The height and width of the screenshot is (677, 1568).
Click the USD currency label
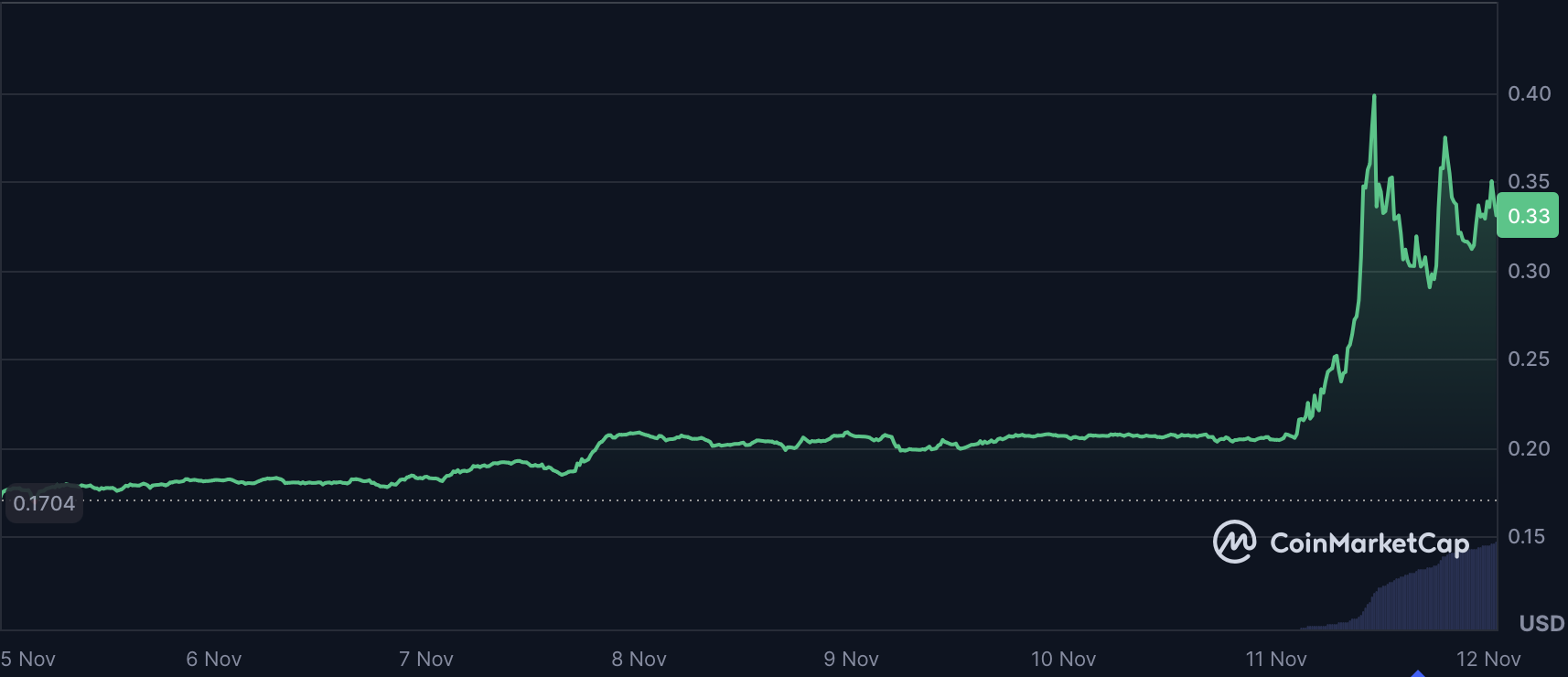1541,624
